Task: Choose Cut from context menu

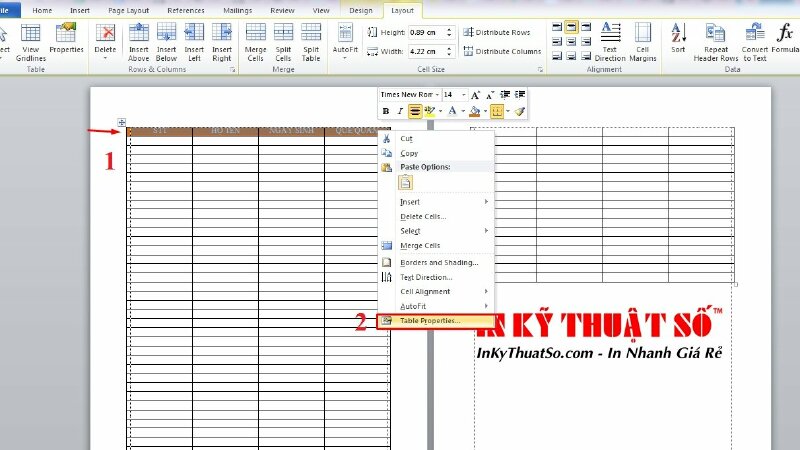Action: [436, 139]
